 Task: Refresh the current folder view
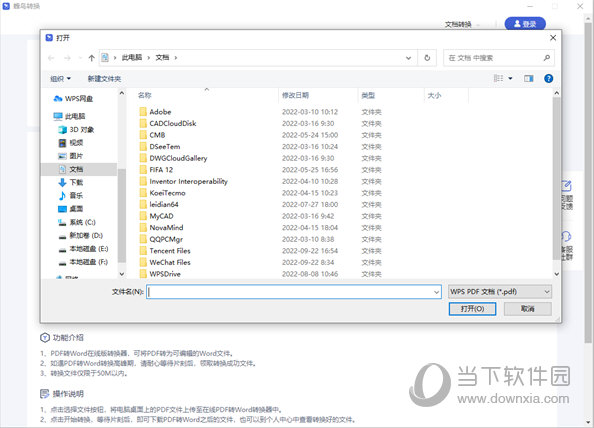[x=427, y=58]
